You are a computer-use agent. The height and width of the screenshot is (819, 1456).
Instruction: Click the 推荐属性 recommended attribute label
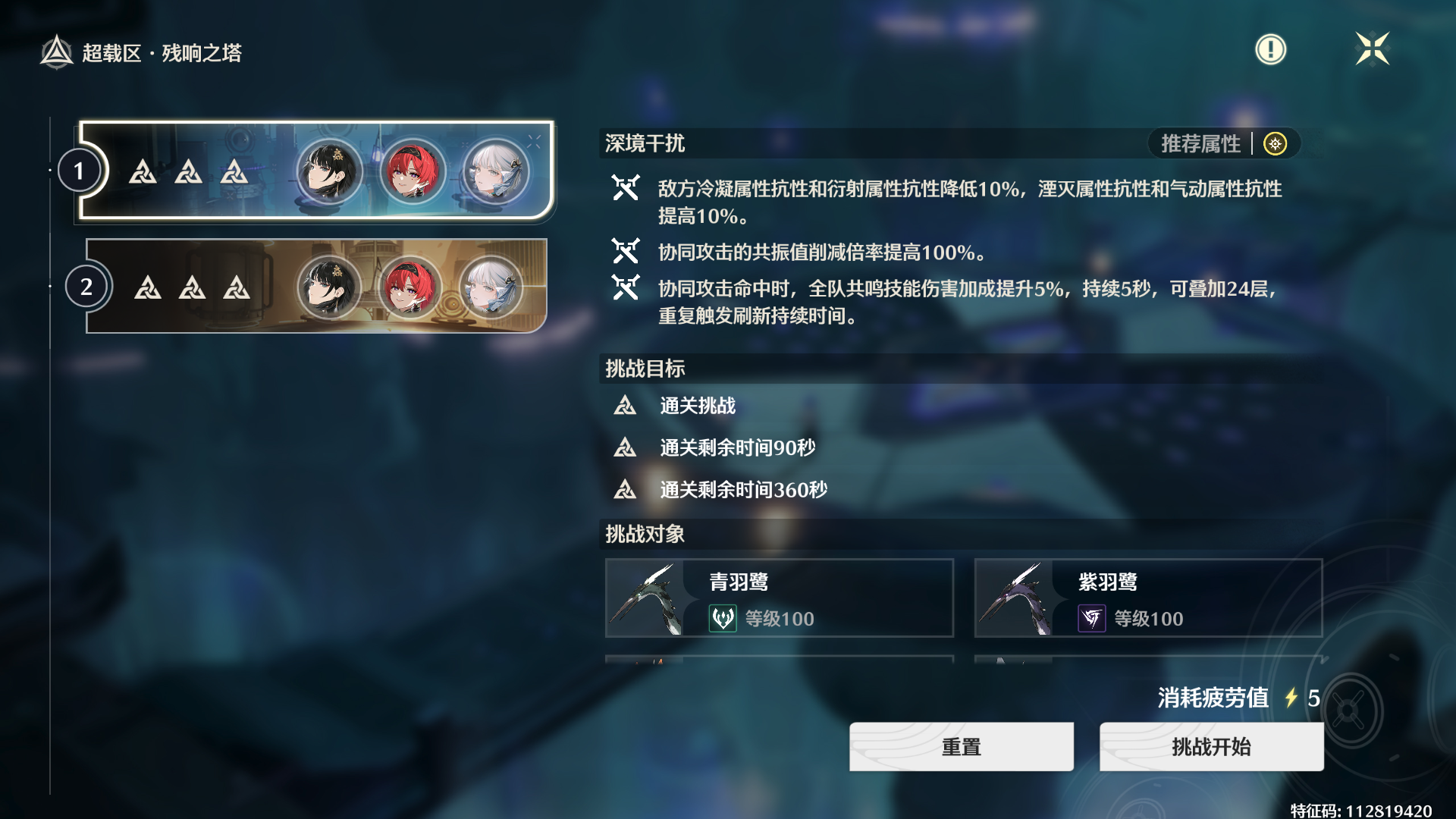point(1200,143)
